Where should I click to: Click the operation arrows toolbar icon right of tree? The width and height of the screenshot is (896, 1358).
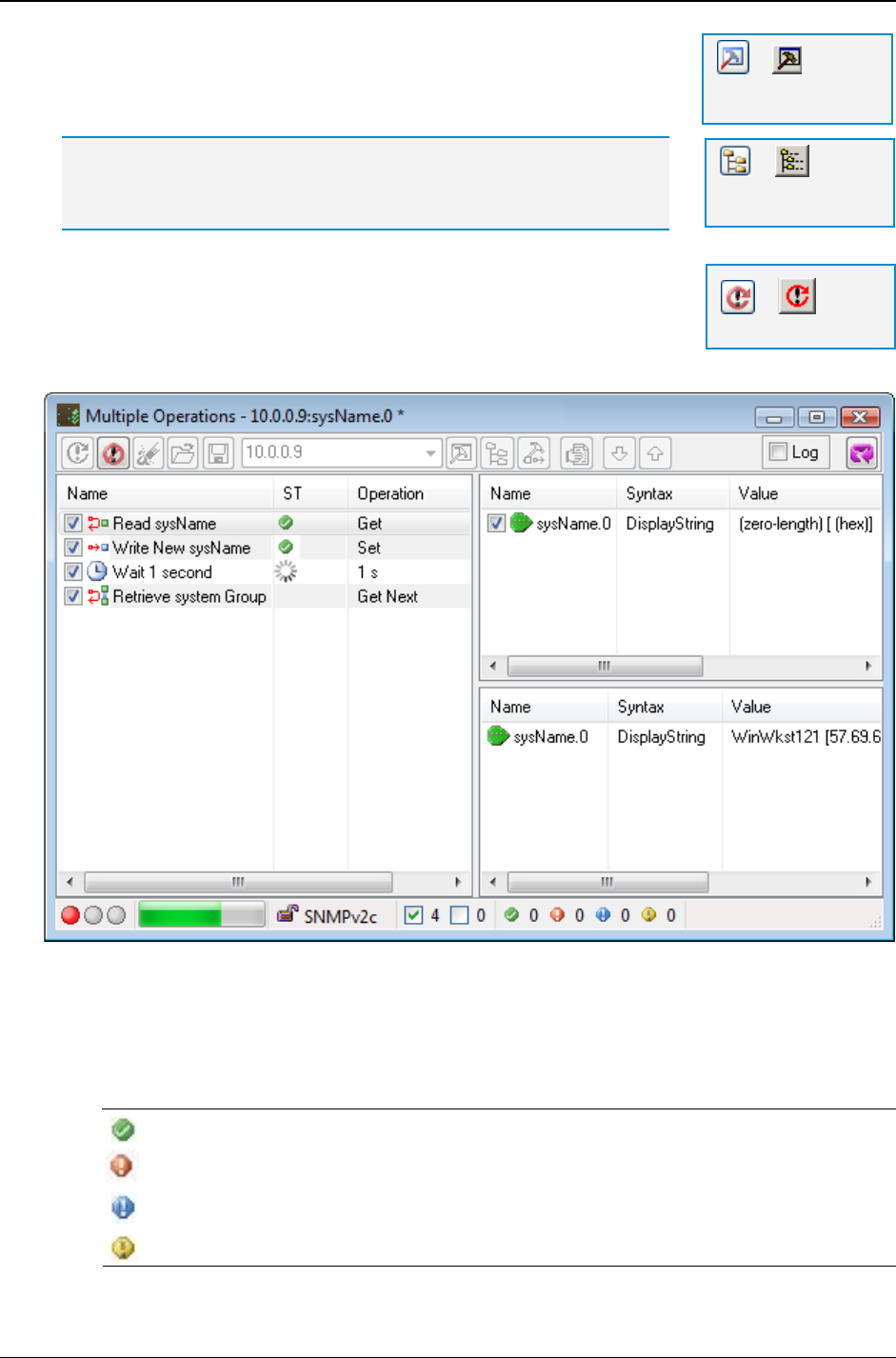tap(533, 453)
